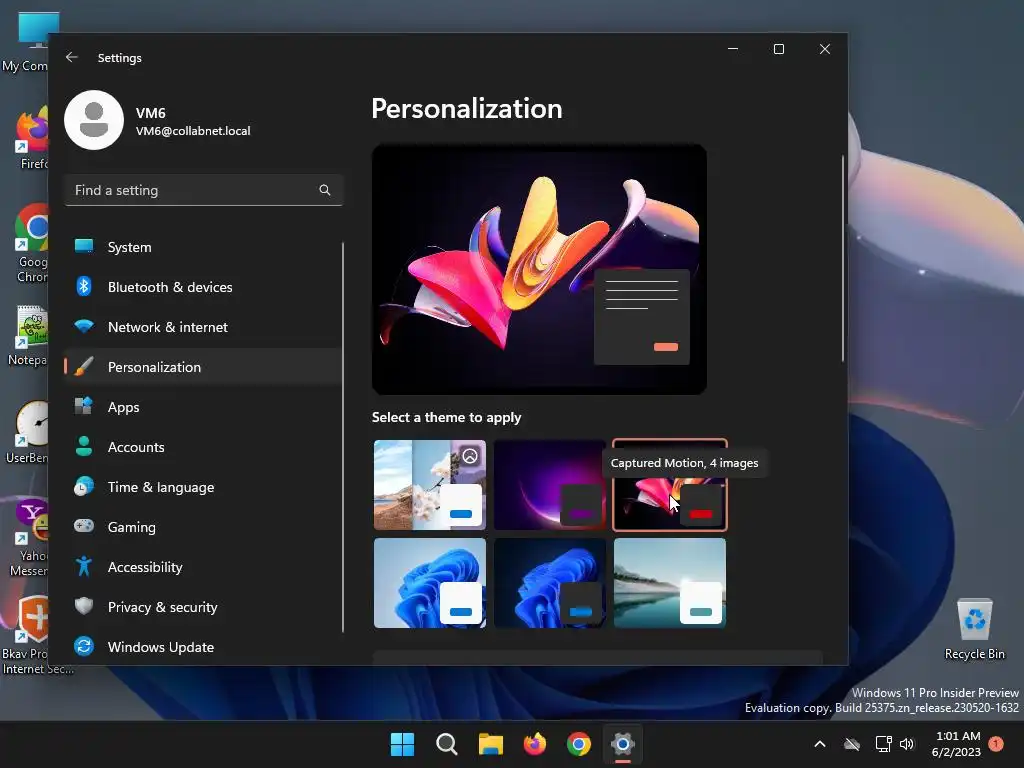Apply the Windows Spotlight beach theme
This screenshot has width=1024, height=768.
coord(430,485)
